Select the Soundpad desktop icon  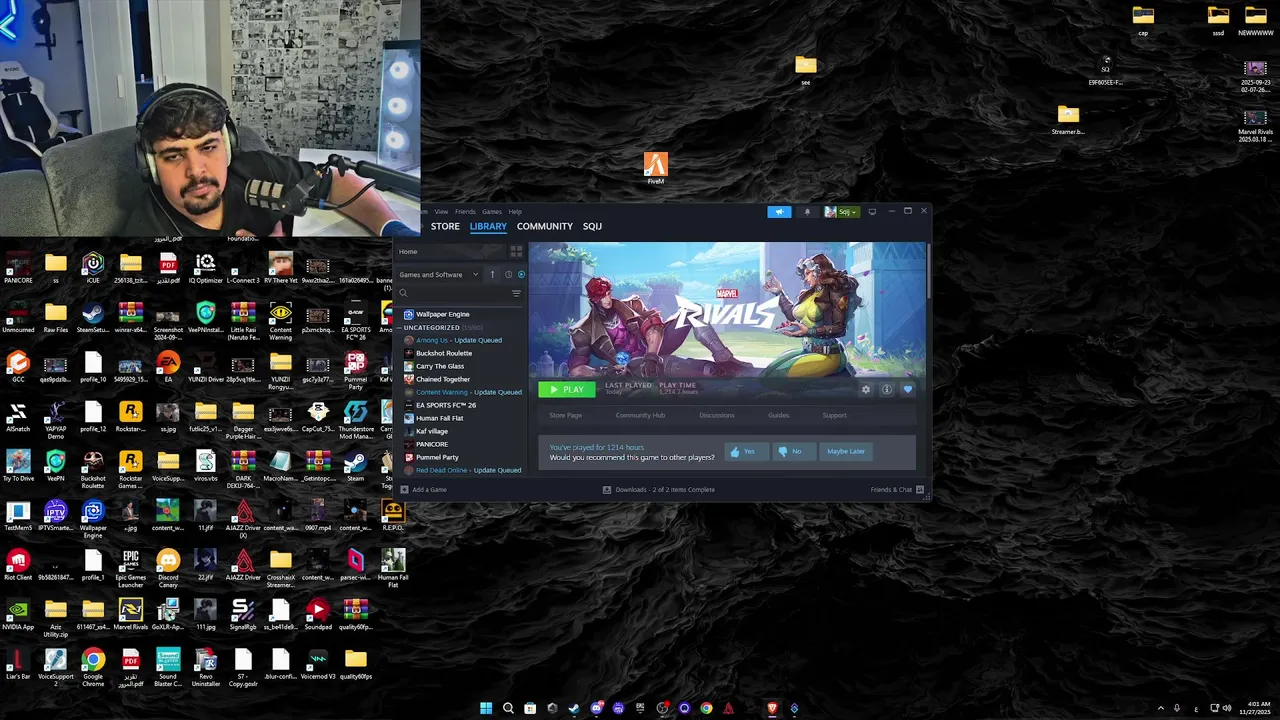tap(318, 615)
